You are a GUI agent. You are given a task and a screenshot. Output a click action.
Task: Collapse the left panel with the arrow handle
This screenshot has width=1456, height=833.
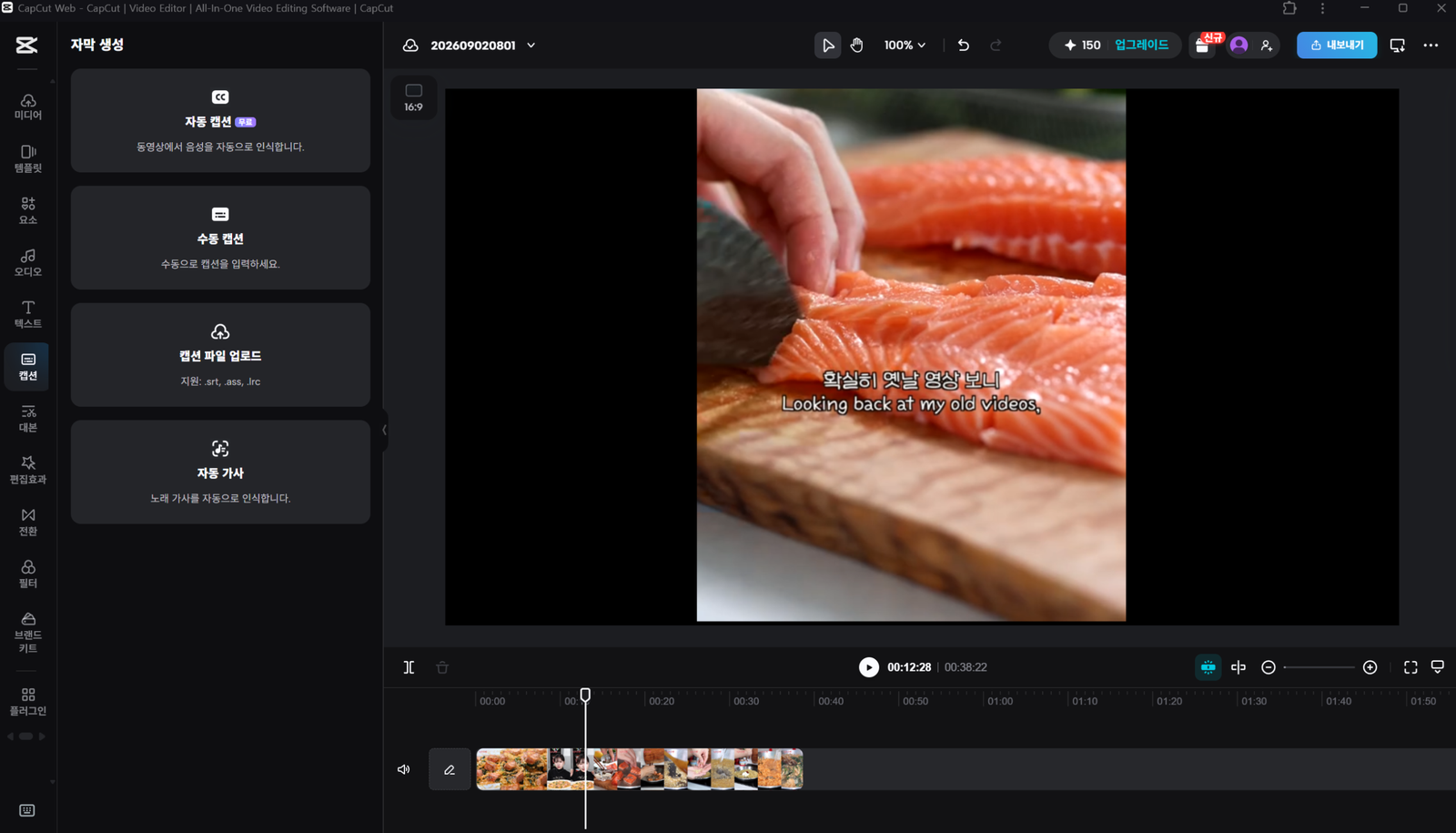[x=384, y=430]
